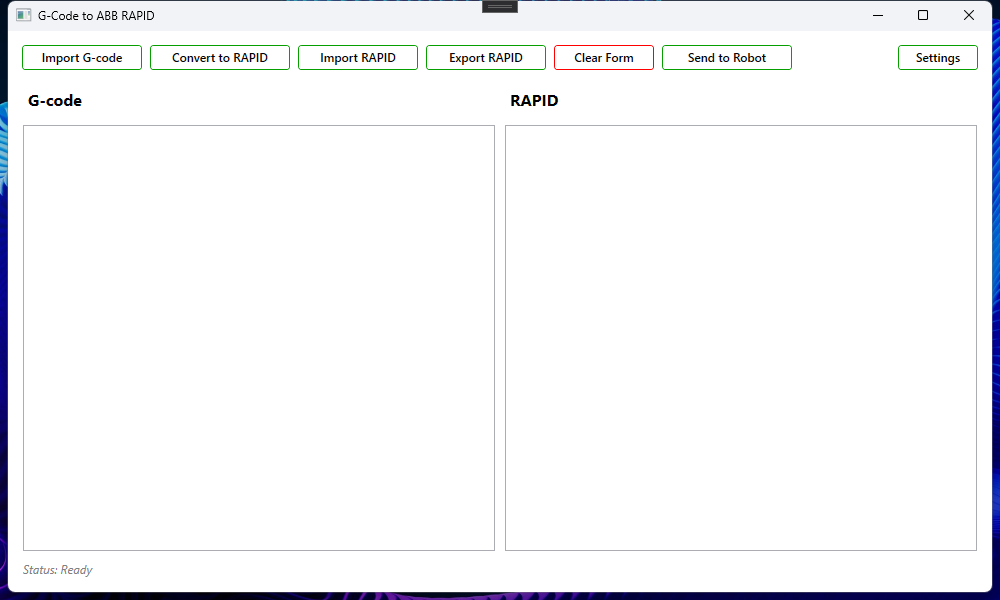
Task: Clear the form with red-bordered button
Action: [604, 58]
